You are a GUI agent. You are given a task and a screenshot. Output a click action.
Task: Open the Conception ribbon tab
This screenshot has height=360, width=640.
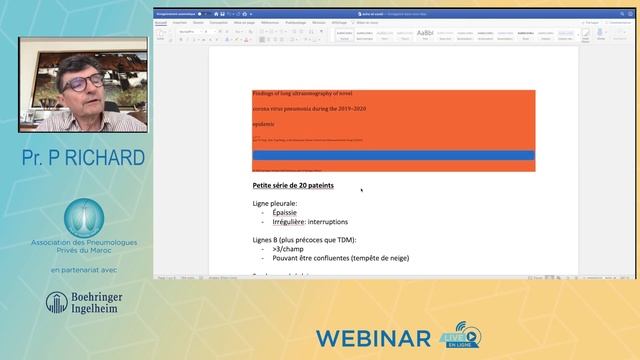tap(218, 23)
